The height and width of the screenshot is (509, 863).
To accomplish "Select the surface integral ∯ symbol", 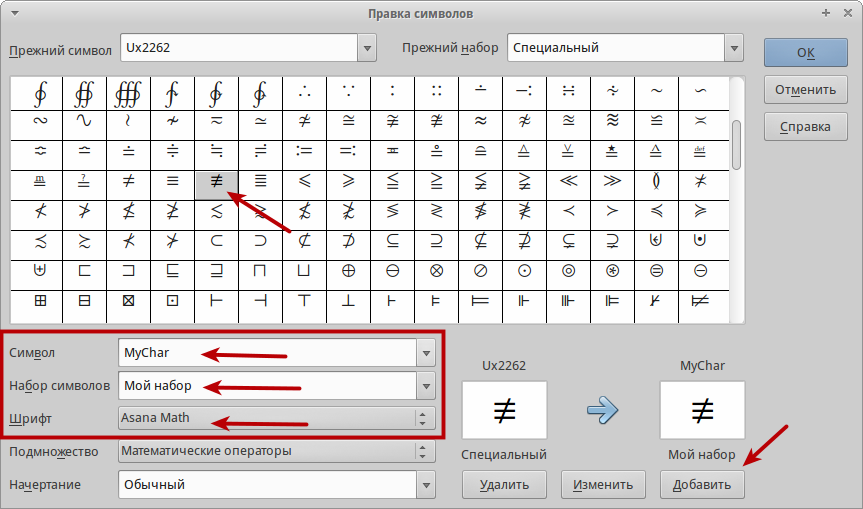I will [84, 94].
